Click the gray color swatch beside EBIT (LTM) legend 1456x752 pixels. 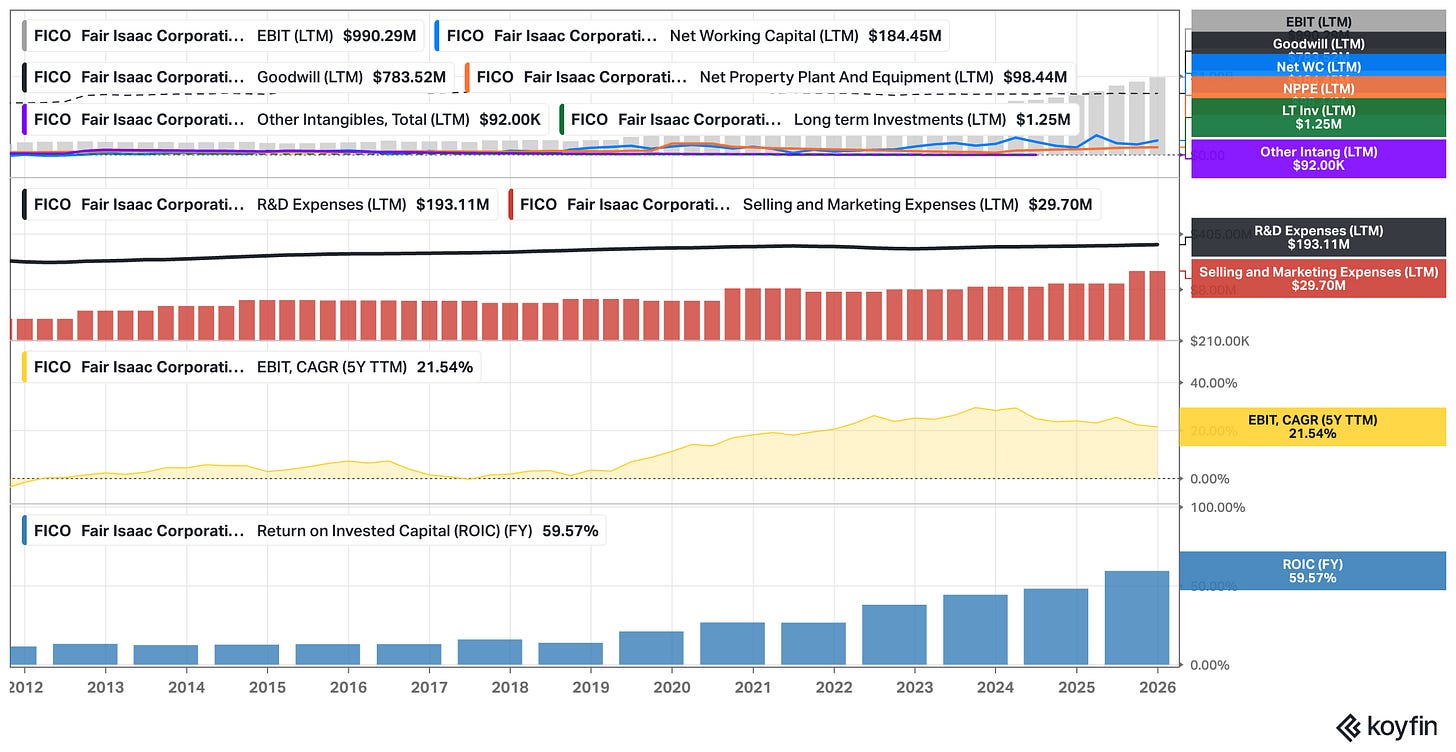(x=26, y=36)
